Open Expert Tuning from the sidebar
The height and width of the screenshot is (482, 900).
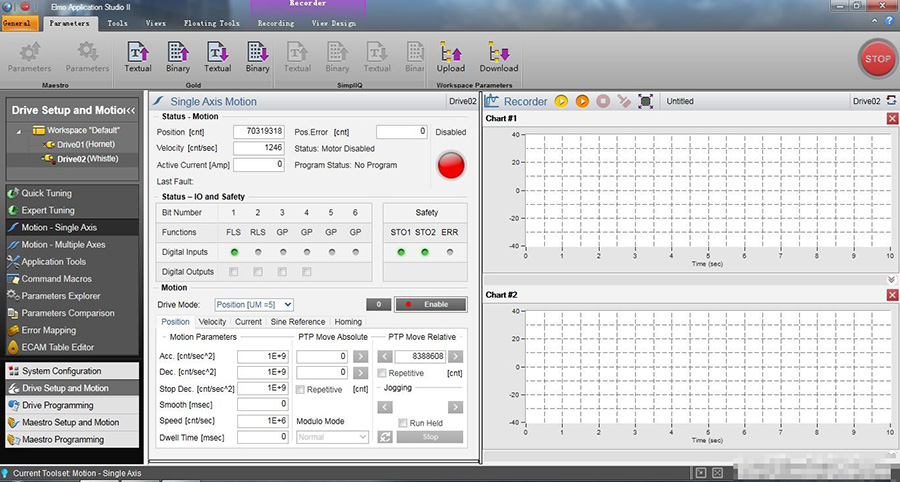point(48,210)
